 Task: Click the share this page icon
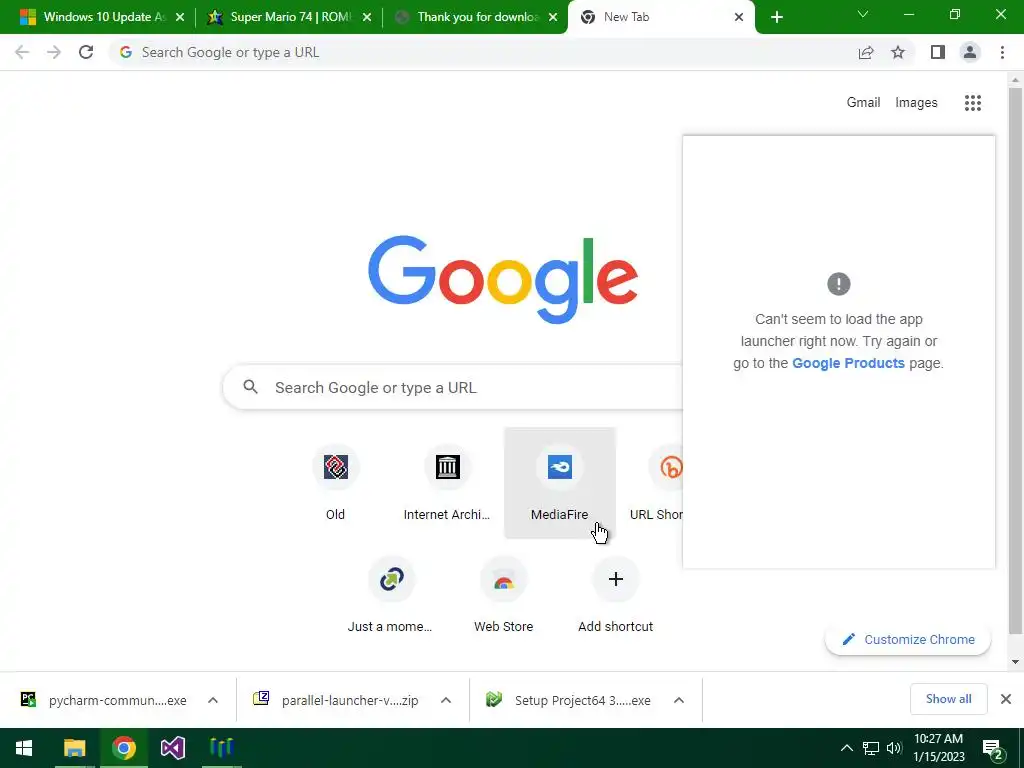tap(866, 52)
